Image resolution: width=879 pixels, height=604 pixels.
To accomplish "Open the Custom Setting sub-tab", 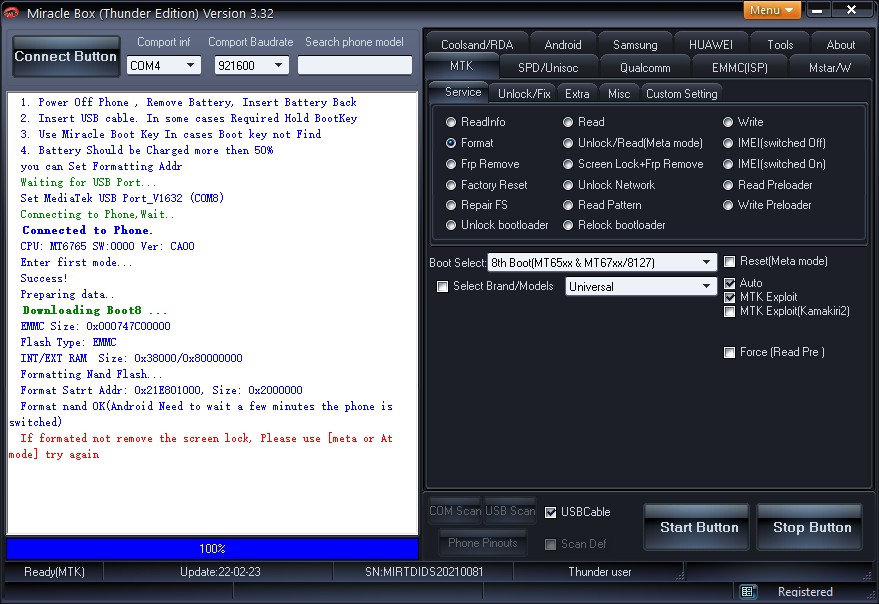I will (681, 94).
